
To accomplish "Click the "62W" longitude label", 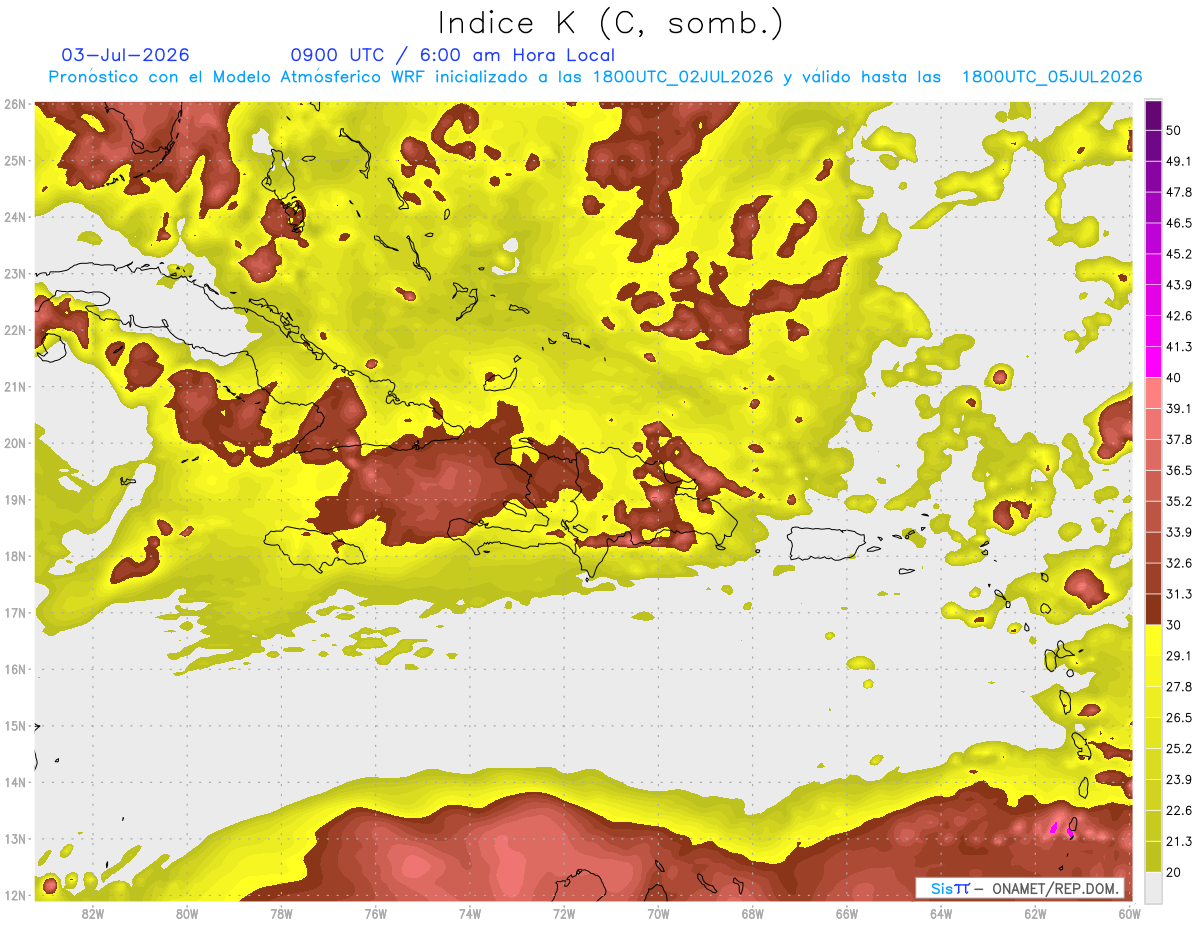I will (1035, 913).
